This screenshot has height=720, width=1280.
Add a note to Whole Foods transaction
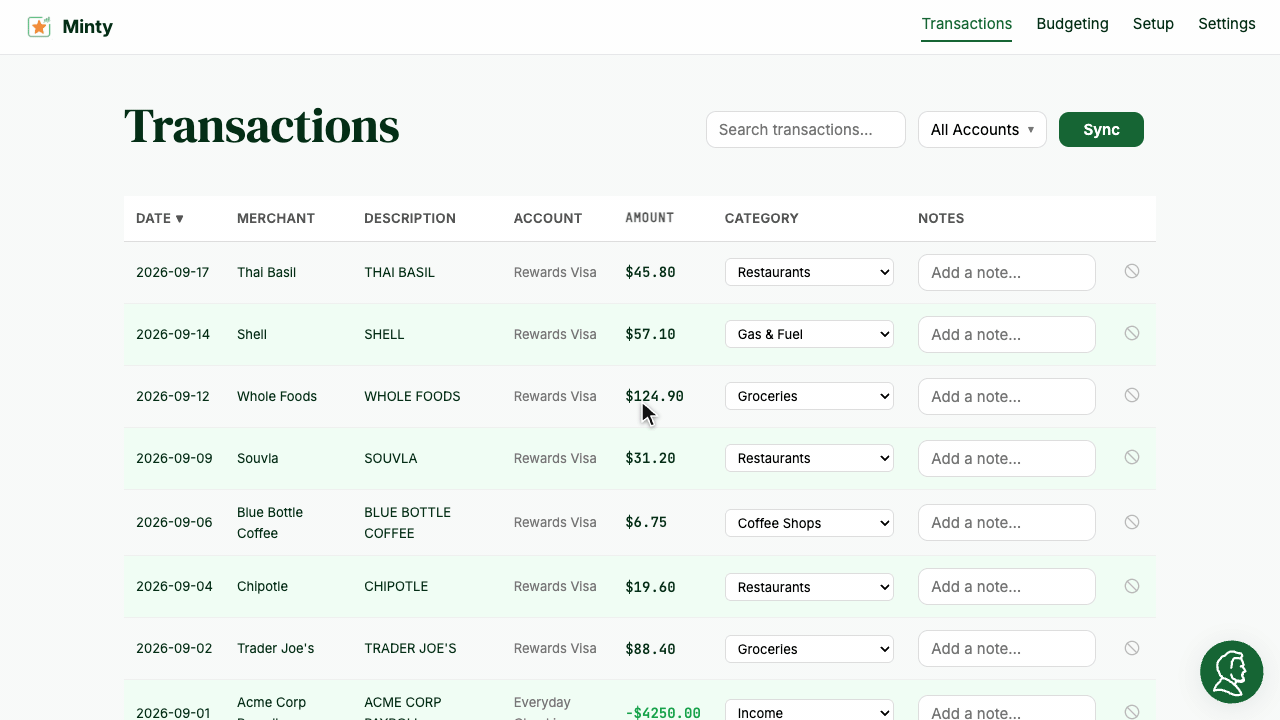coord(1007,397)
